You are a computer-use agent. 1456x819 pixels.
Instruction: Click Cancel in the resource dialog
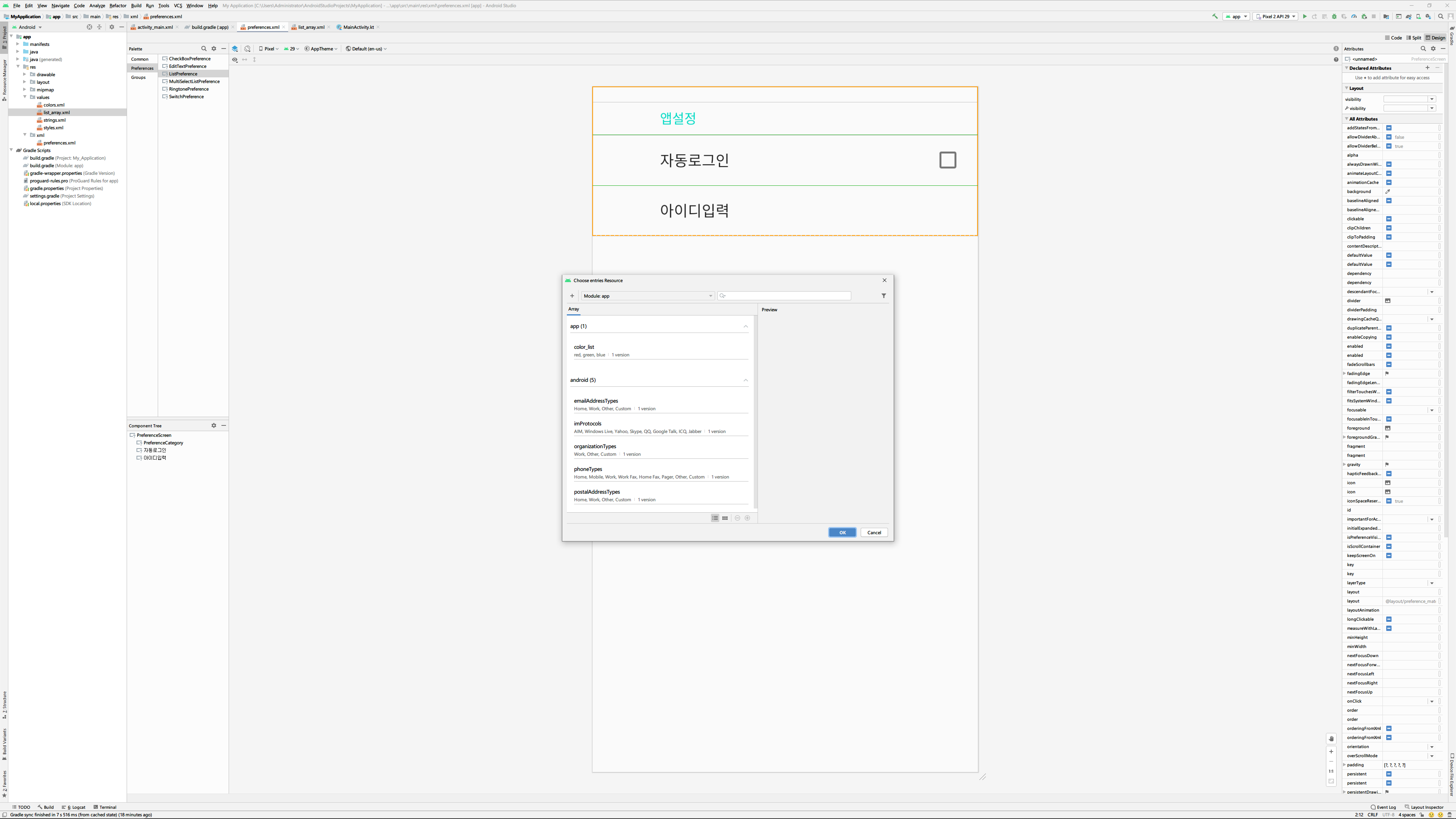(x=874, y=532)
